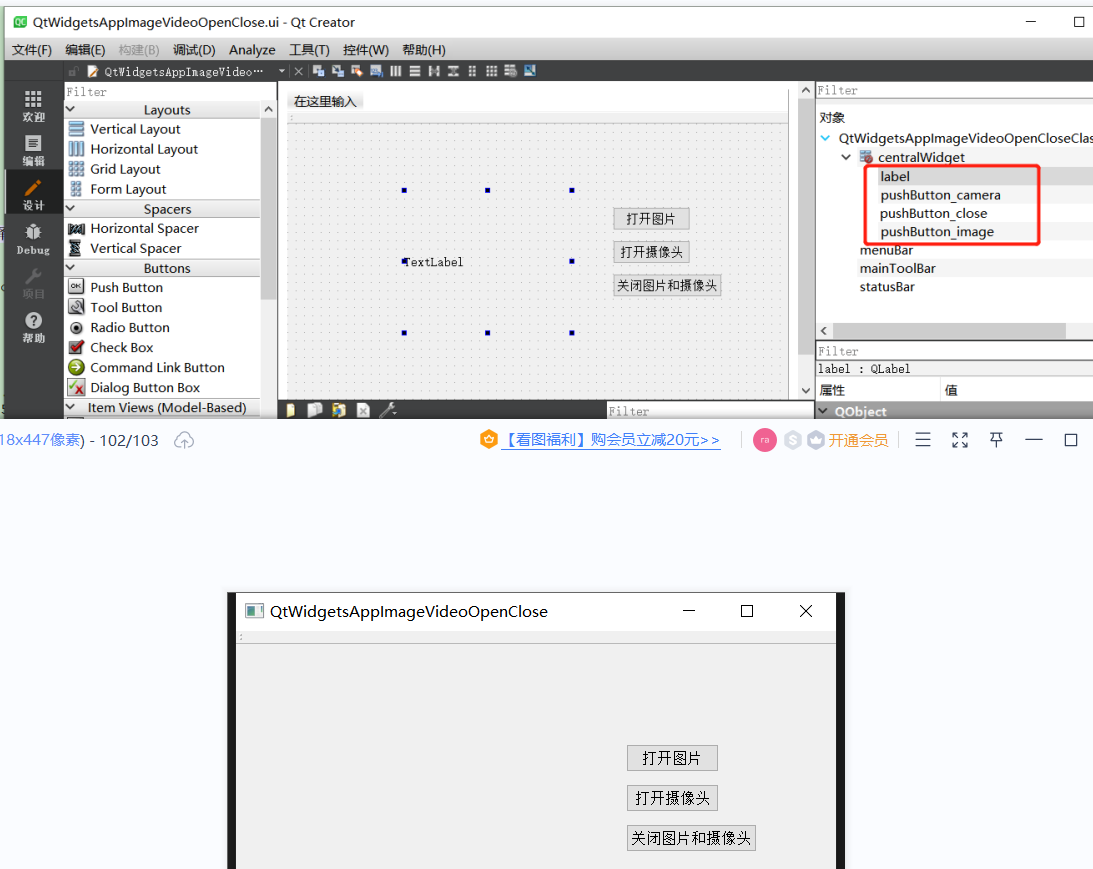The image size is (1093, 869).
Task: Apply Lay Out Horizontally from toolbar
Action: click(395, 71)
